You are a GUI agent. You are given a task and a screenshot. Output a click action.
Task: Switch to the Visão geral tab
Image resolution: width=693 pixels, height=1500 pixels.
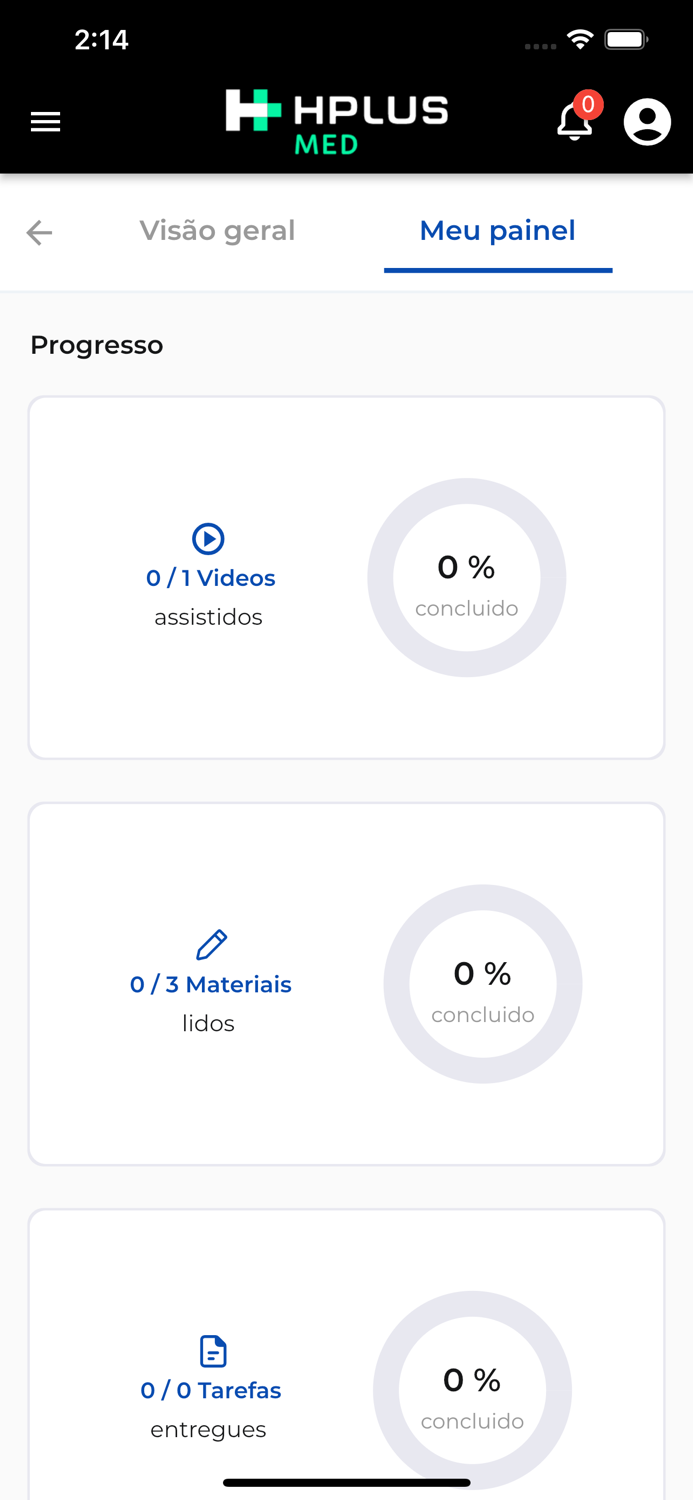click(x=217, y=230)
